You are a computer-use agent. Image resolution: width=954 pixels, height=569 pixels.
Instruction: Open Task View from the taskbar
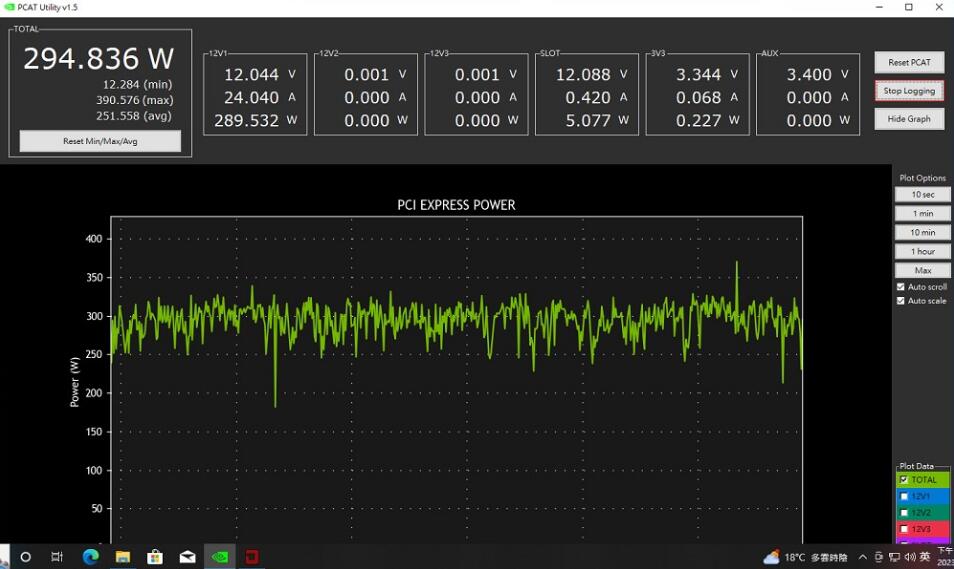(57, 557)
